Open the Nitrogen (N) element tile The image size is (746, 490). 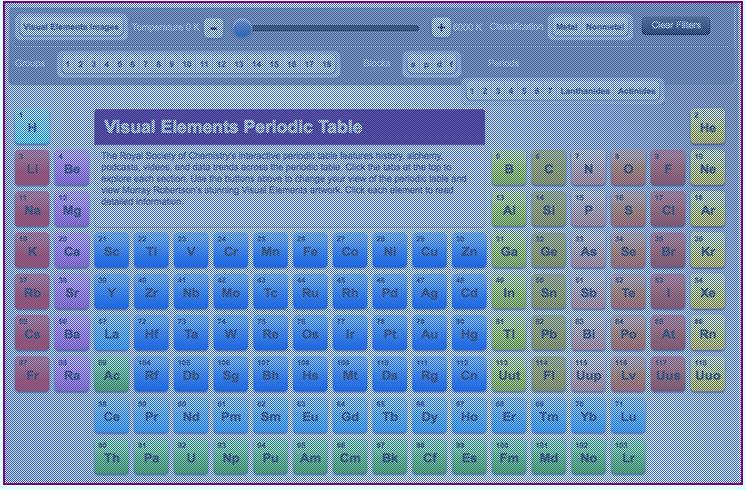[588, 168]
